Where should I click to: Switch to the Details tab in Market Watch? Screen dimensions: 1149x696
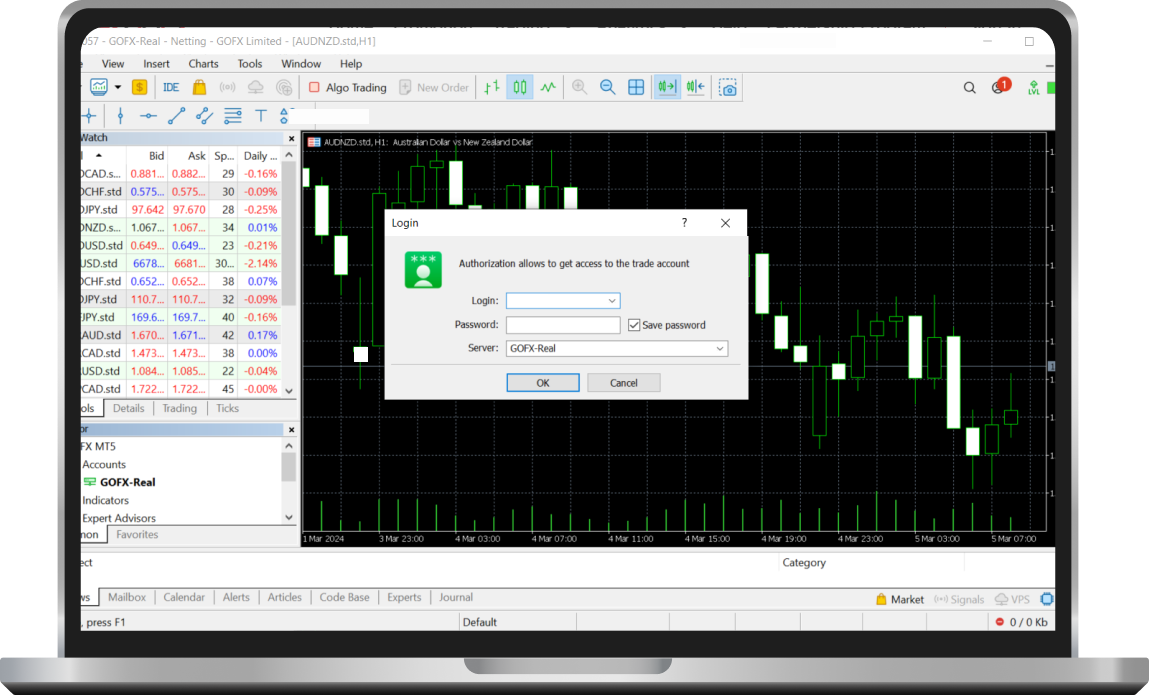tap(128, 408)
